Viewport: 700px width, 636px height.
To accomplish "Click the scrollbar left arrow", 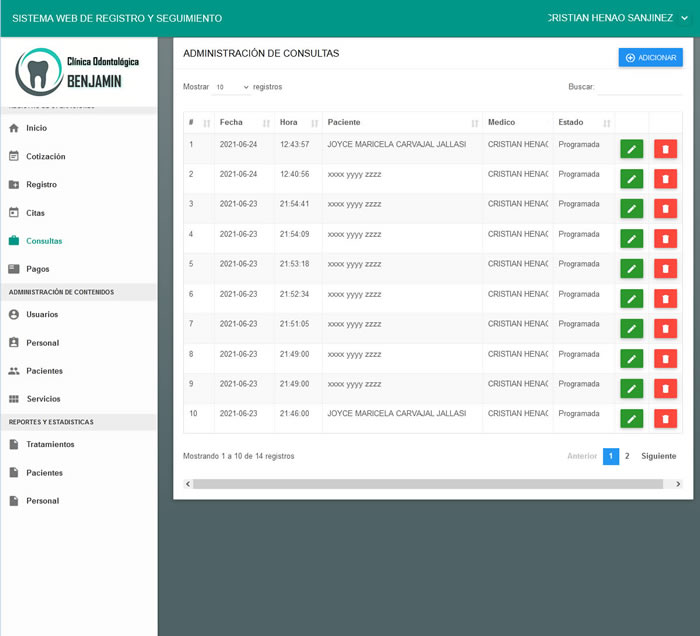I will [x=188, y=484].
